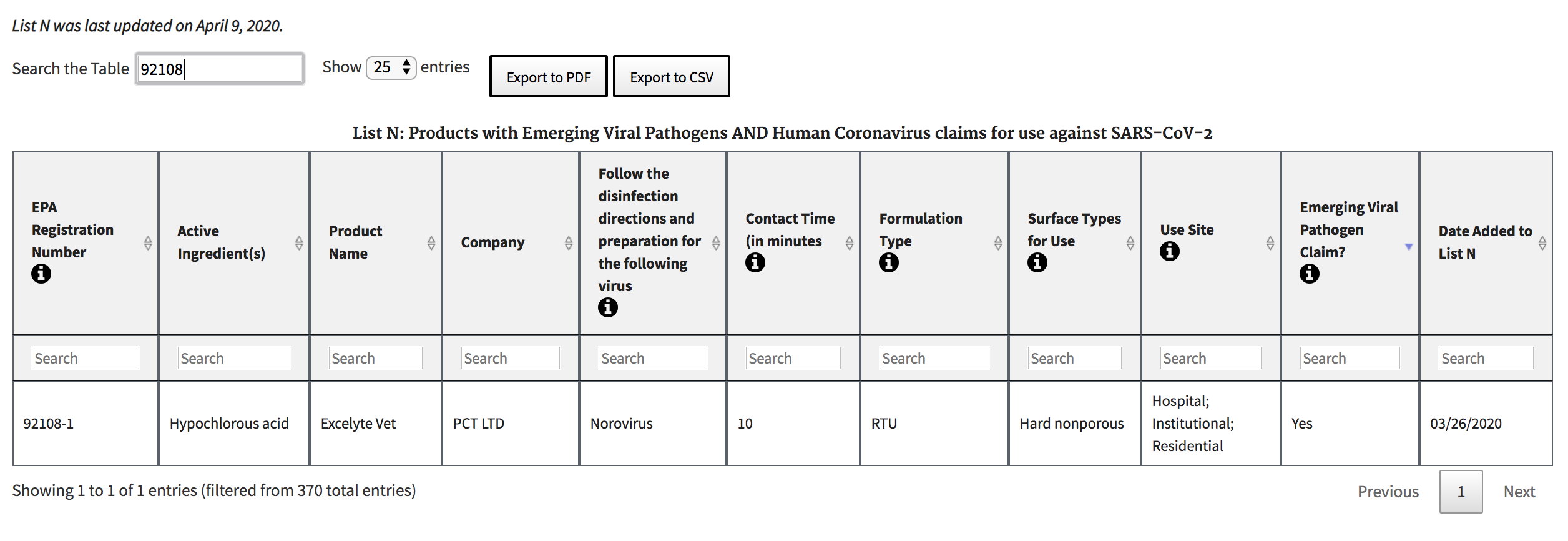
Task: Click info icon under Use Site header
Action: click(x=1169, y=251)
